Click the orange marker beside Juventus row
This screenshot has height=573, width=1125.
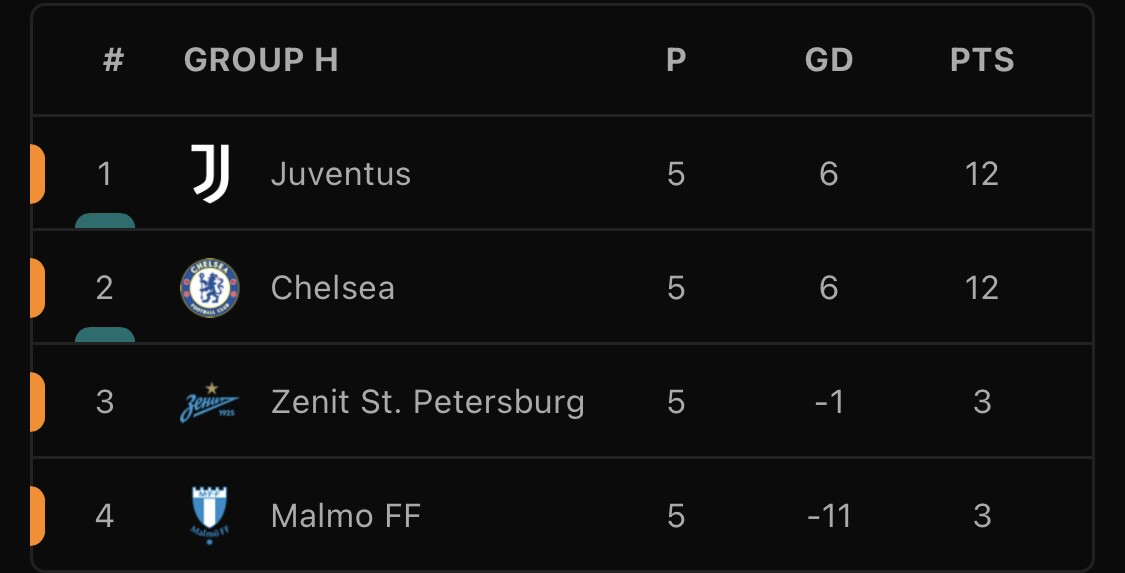point(37,174)
